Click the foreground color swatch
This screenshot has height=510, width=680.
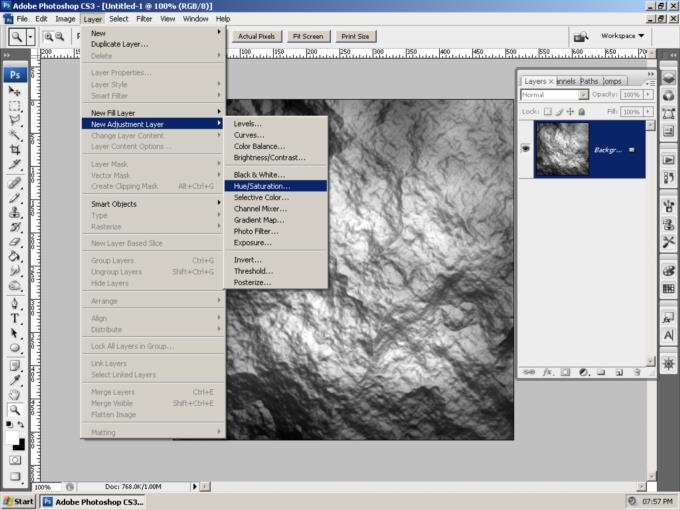pyautogui.click(x=12, y=438)
